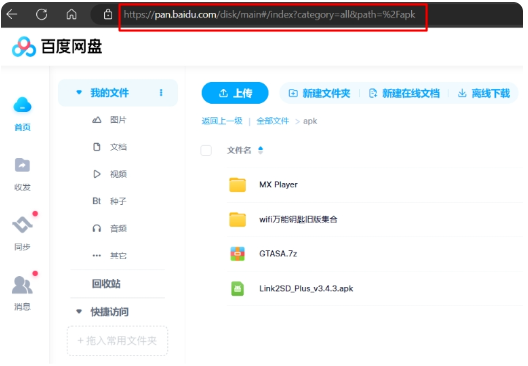Filter by 种子 category
This screenshot has height=366, width=528.
click(x=118, y=201)
